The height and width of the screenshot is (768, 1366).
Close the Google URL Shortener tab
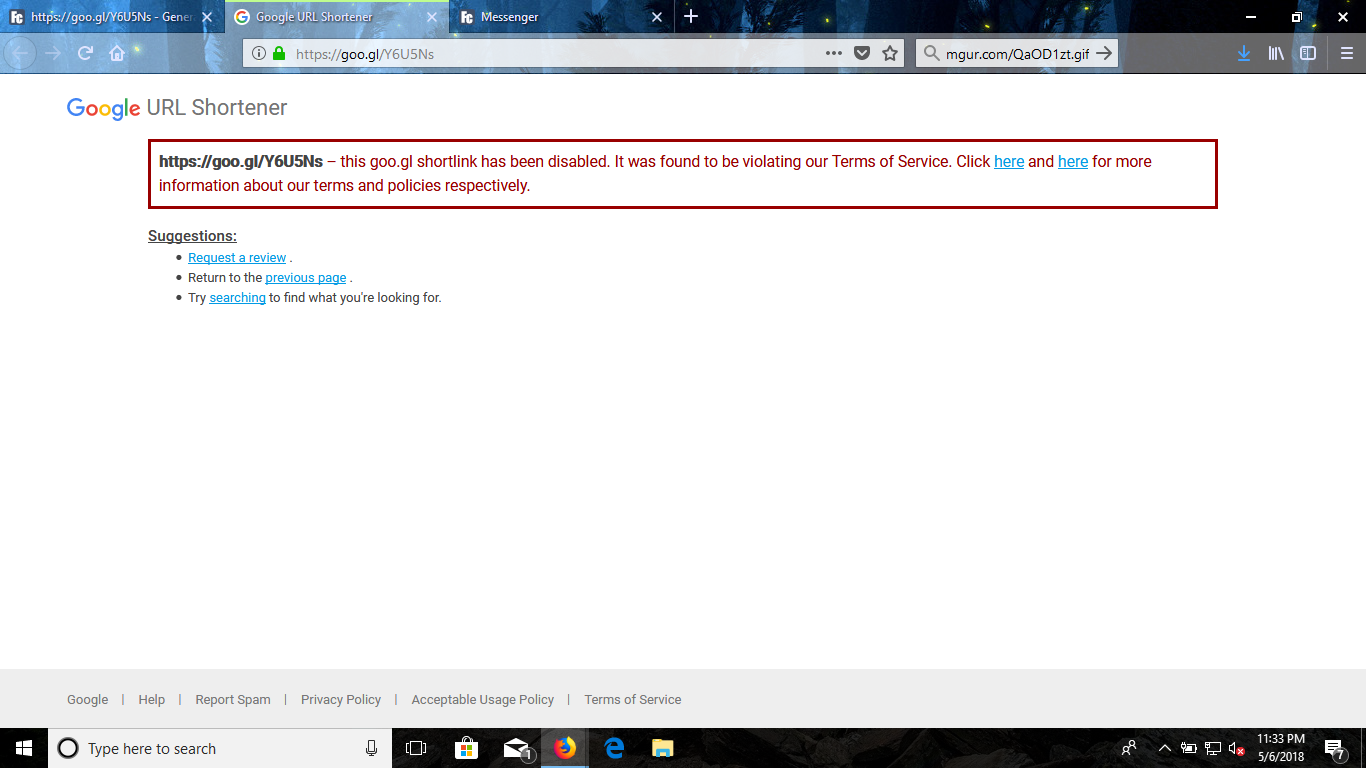(x=432, y=17)
